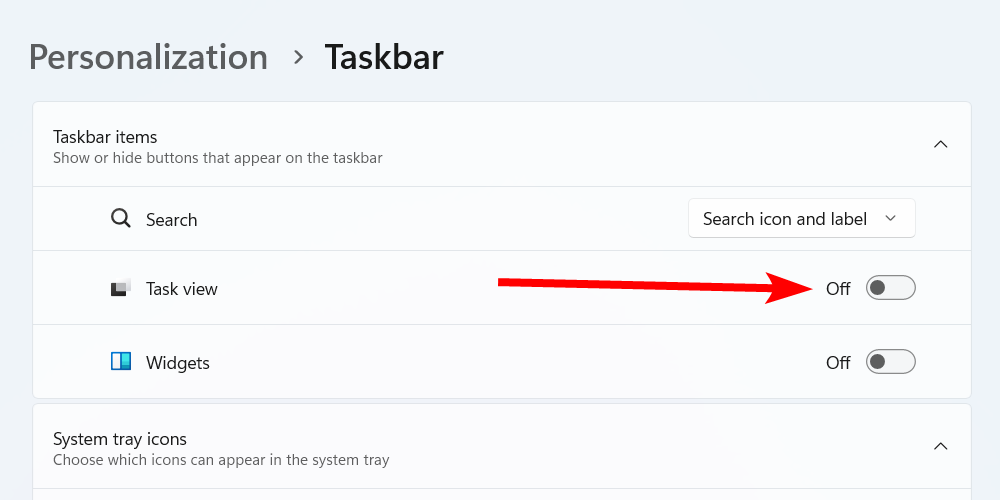
Task: Click the Search row label
Action: (x=172, y=220)
